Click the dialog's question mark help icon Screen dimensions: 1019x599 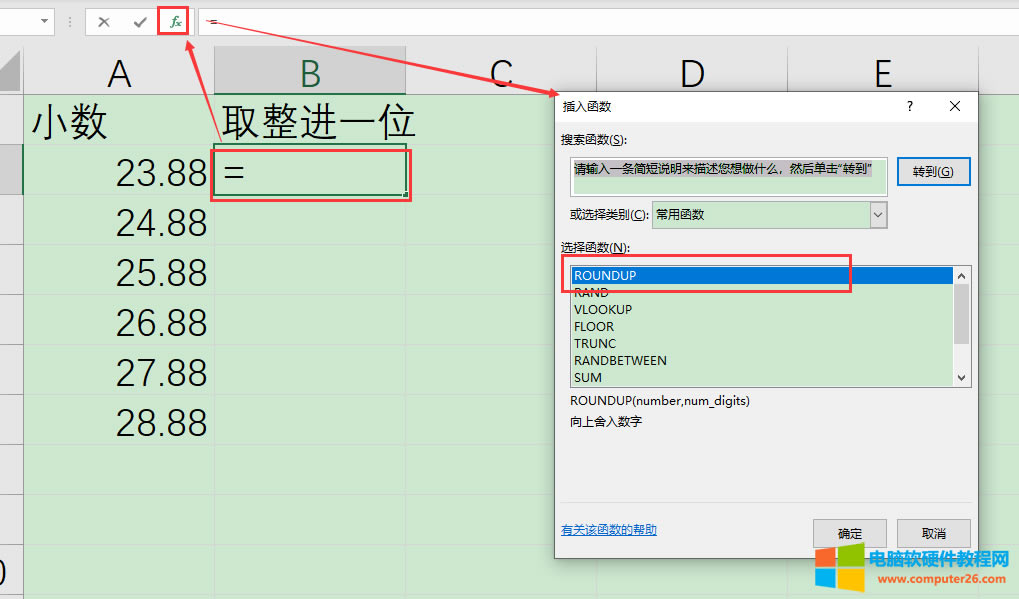click(x=908, y=106)
